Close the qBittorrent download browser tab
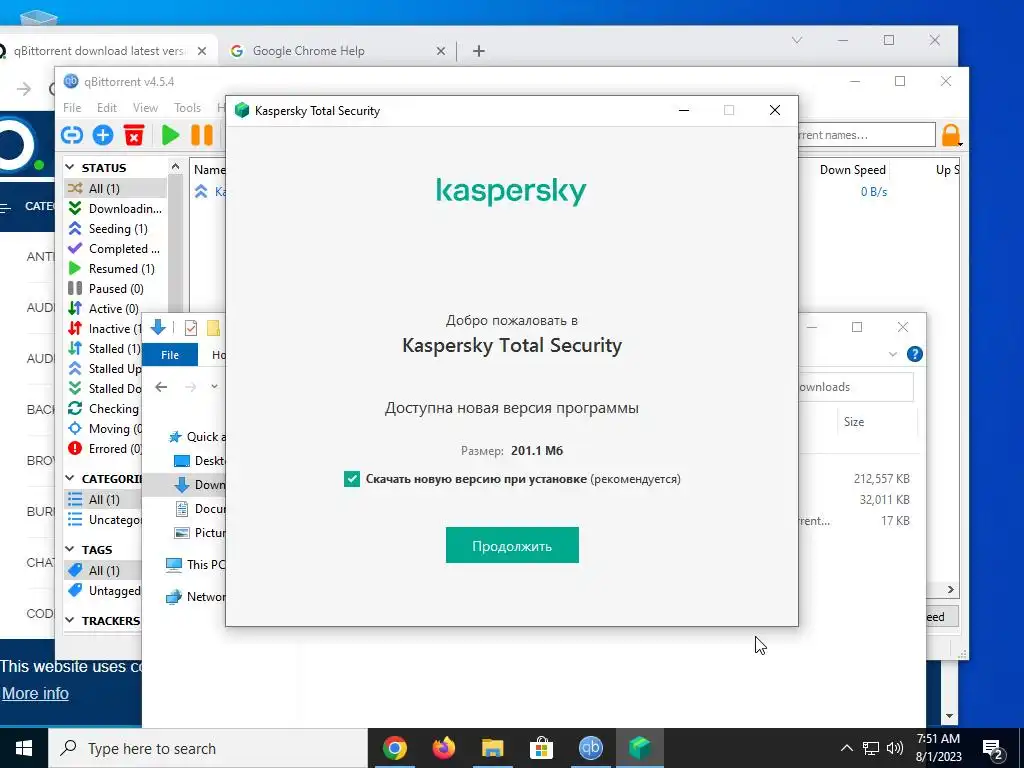1024x768 pixels. tap(202, 51)
